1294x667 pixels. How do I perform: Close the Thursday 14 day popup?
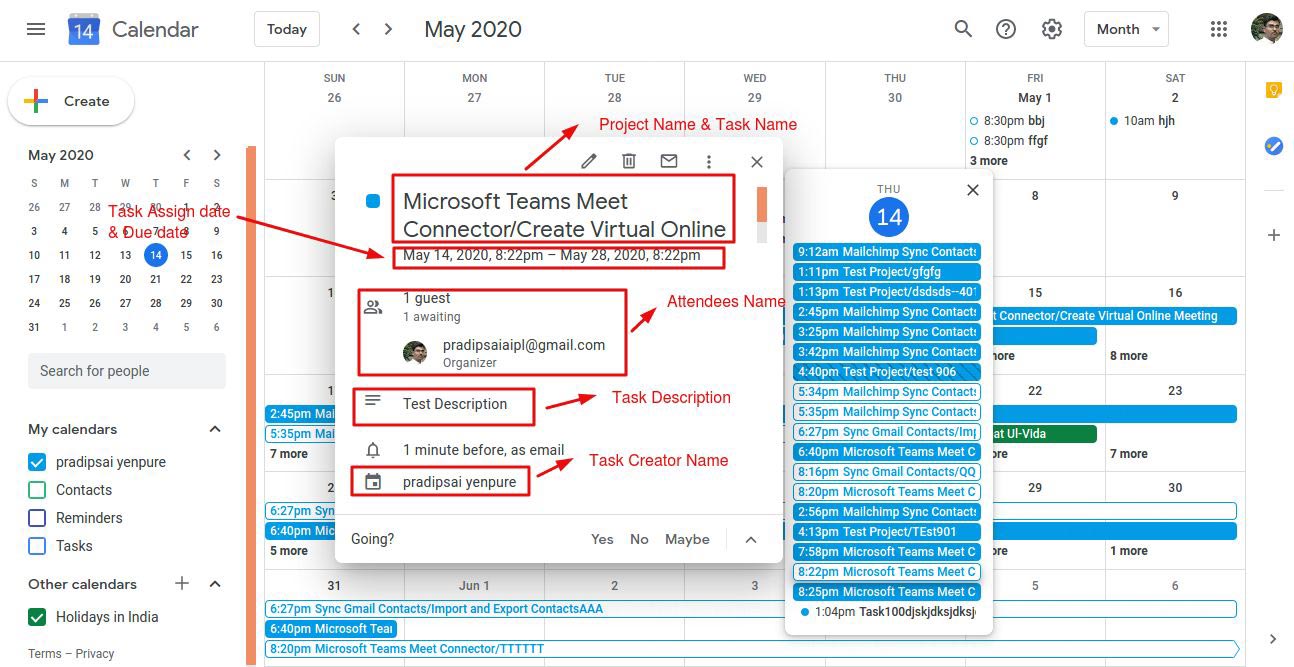point(973,190)
